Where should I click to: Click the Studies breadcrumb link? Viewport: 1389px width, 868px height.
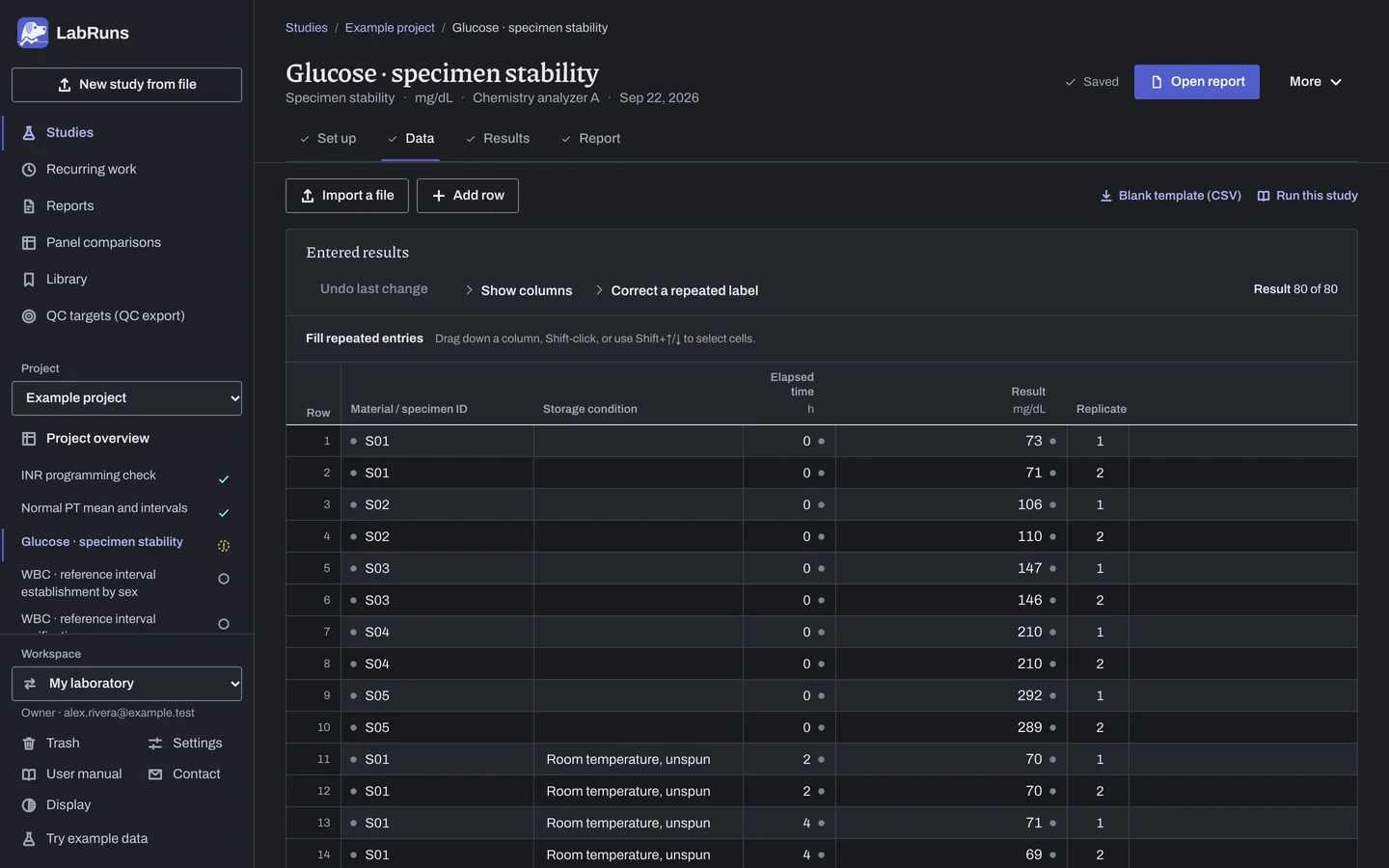(x=307, y=28)
